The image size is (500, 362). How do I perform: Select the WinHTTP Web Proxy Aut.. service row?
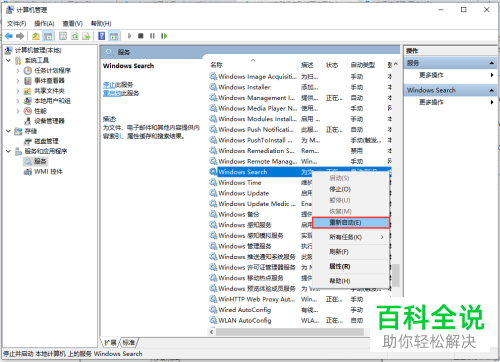(x=300, y=299)
